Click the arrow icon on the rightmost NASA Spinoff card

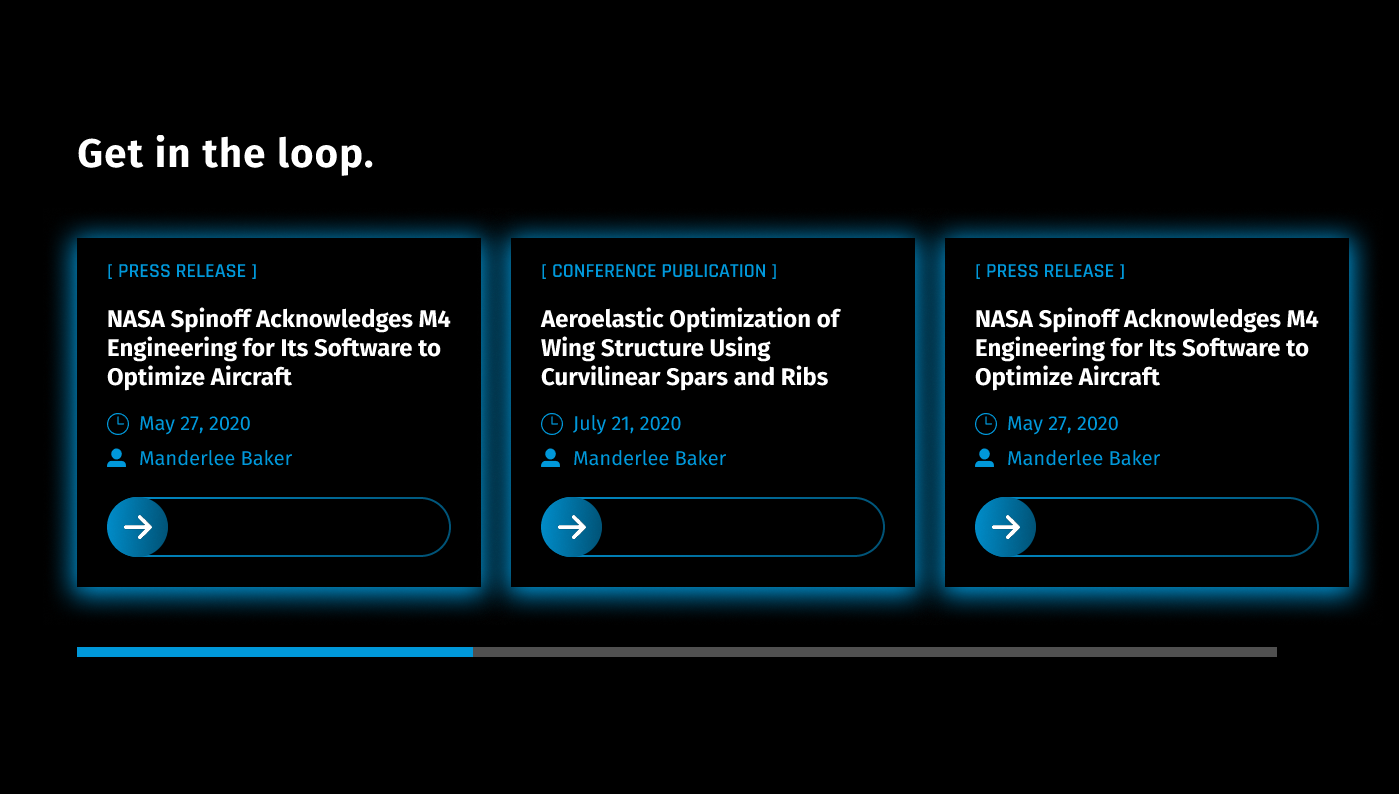(1005, 527)
